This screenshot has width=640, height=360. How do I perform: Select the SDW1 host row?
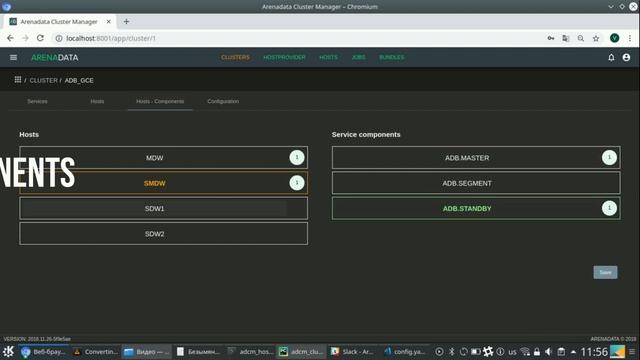(163, 209)
